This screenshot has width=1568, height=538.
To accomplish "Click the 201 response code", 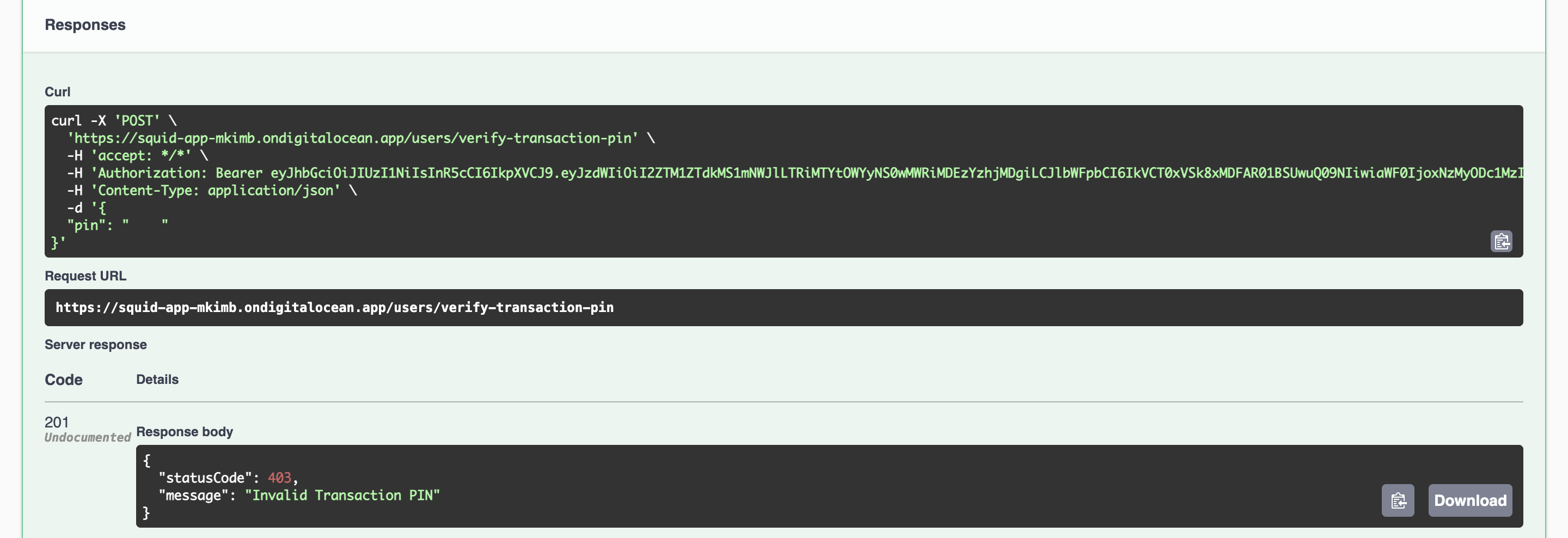I will click(x=57, y=422).
